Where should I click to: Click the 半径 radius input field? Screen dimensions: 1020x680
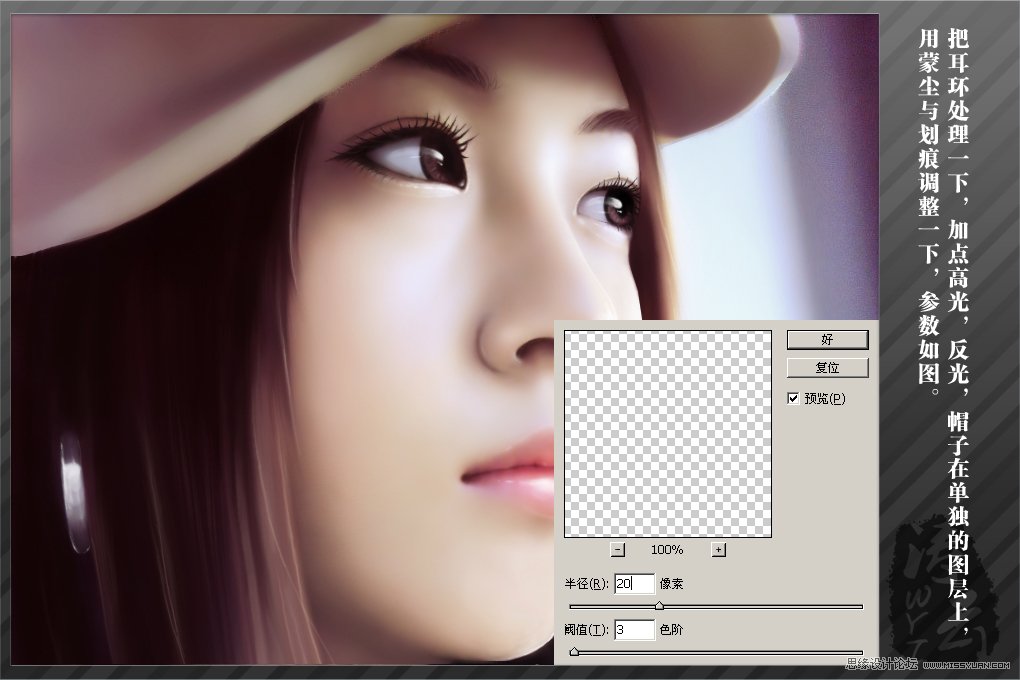click(634, 584)
